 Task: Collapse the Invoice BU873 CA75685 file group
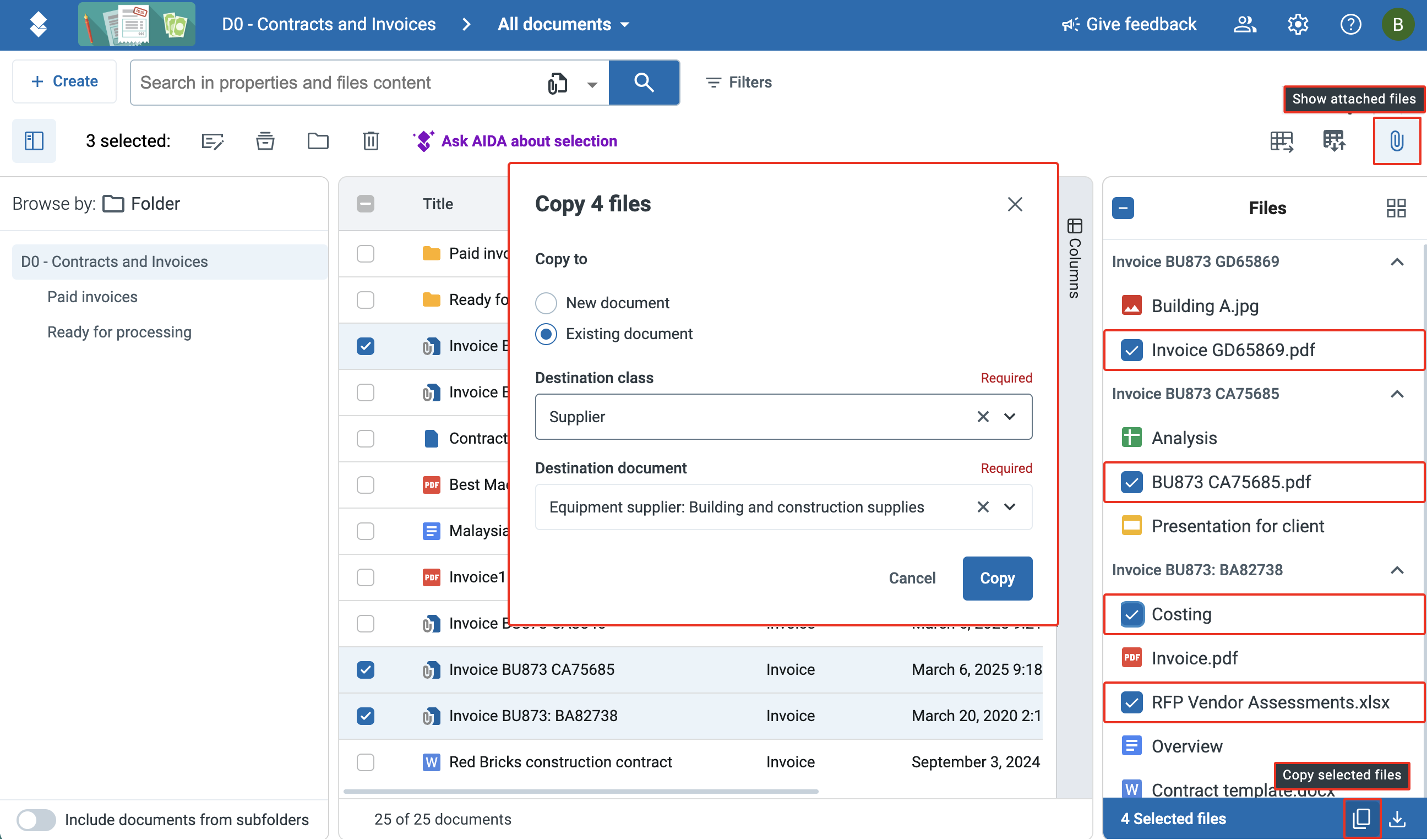pyautogui.click(x=1397, y=395)
